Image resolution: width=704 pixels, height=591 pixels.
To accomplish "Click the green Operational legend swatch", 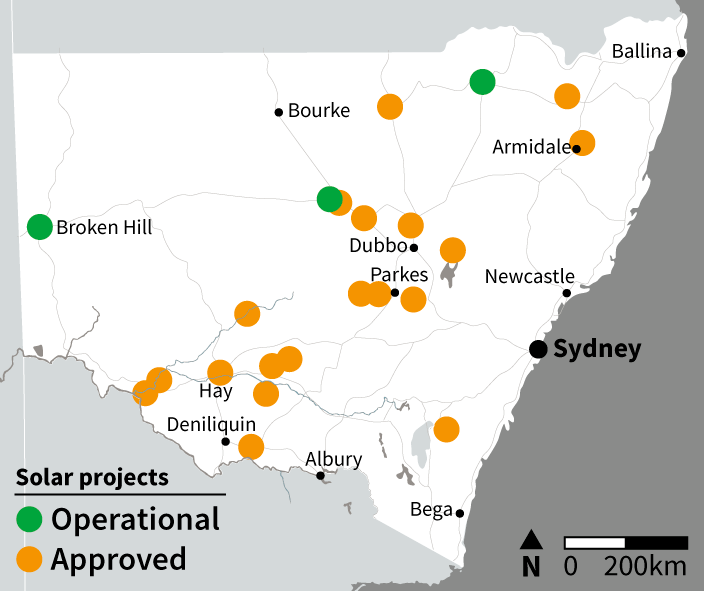I will click(x=29, y=519).
